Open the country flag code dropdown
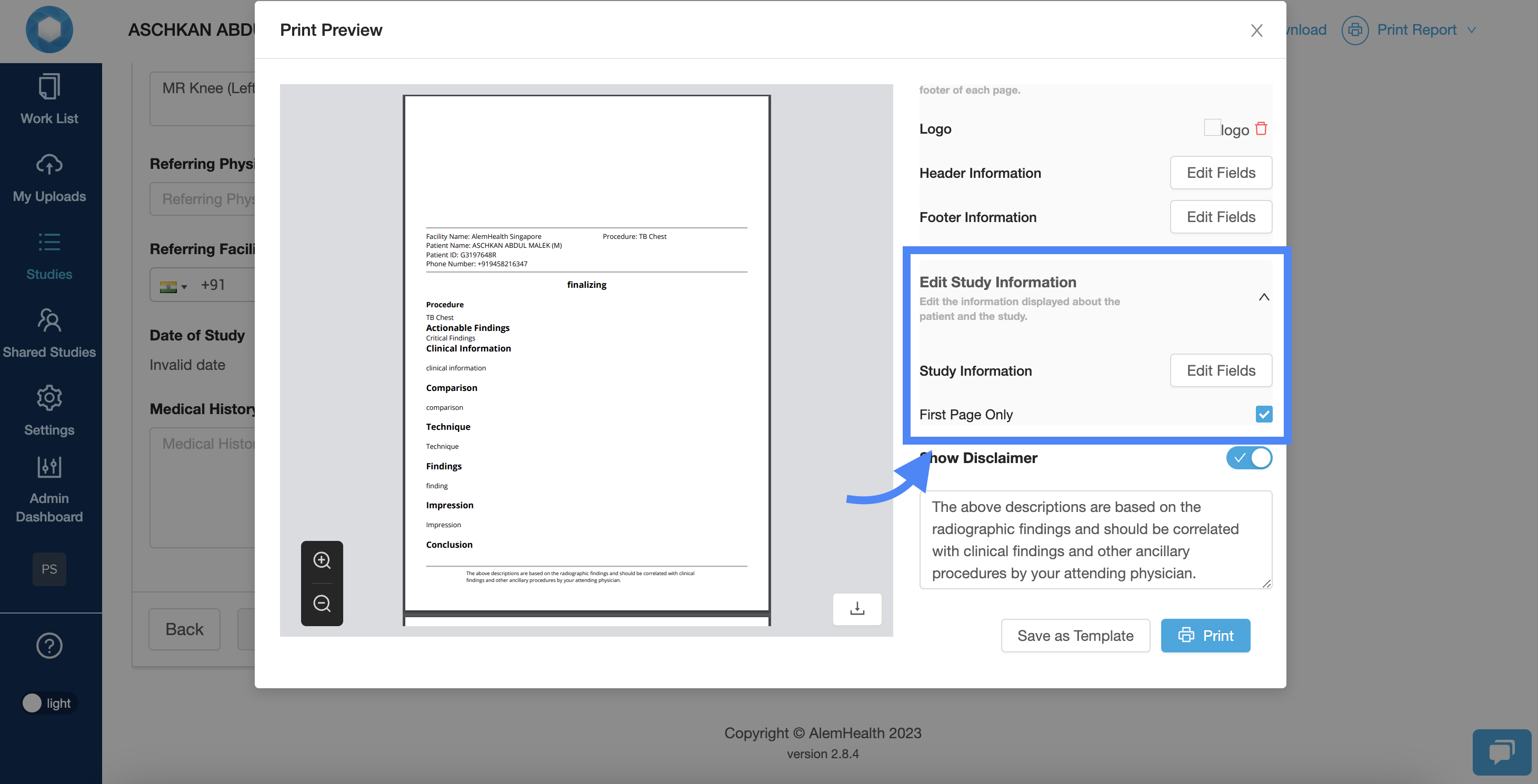 click(x=173, y=286)
